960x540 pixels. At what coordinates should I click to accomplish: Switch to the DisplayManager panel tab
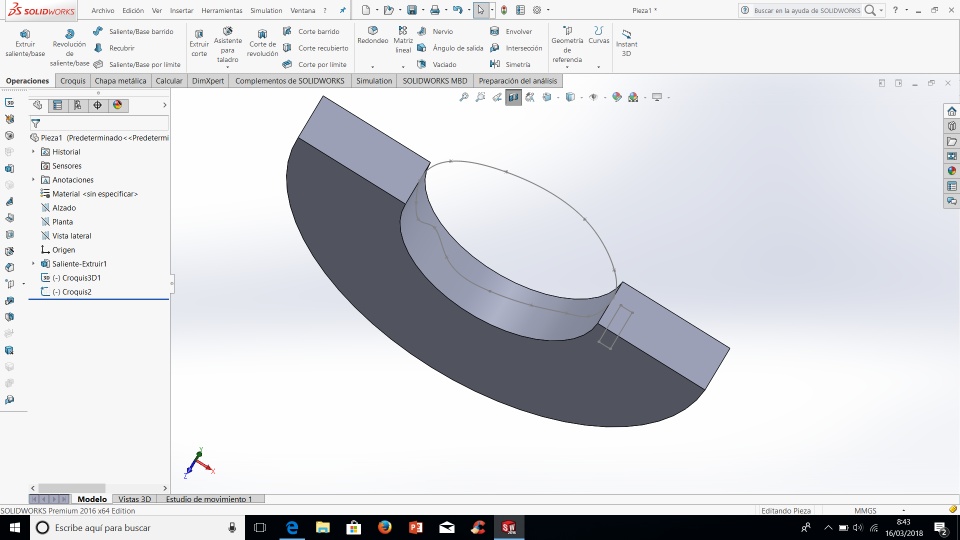coord(118,104)
